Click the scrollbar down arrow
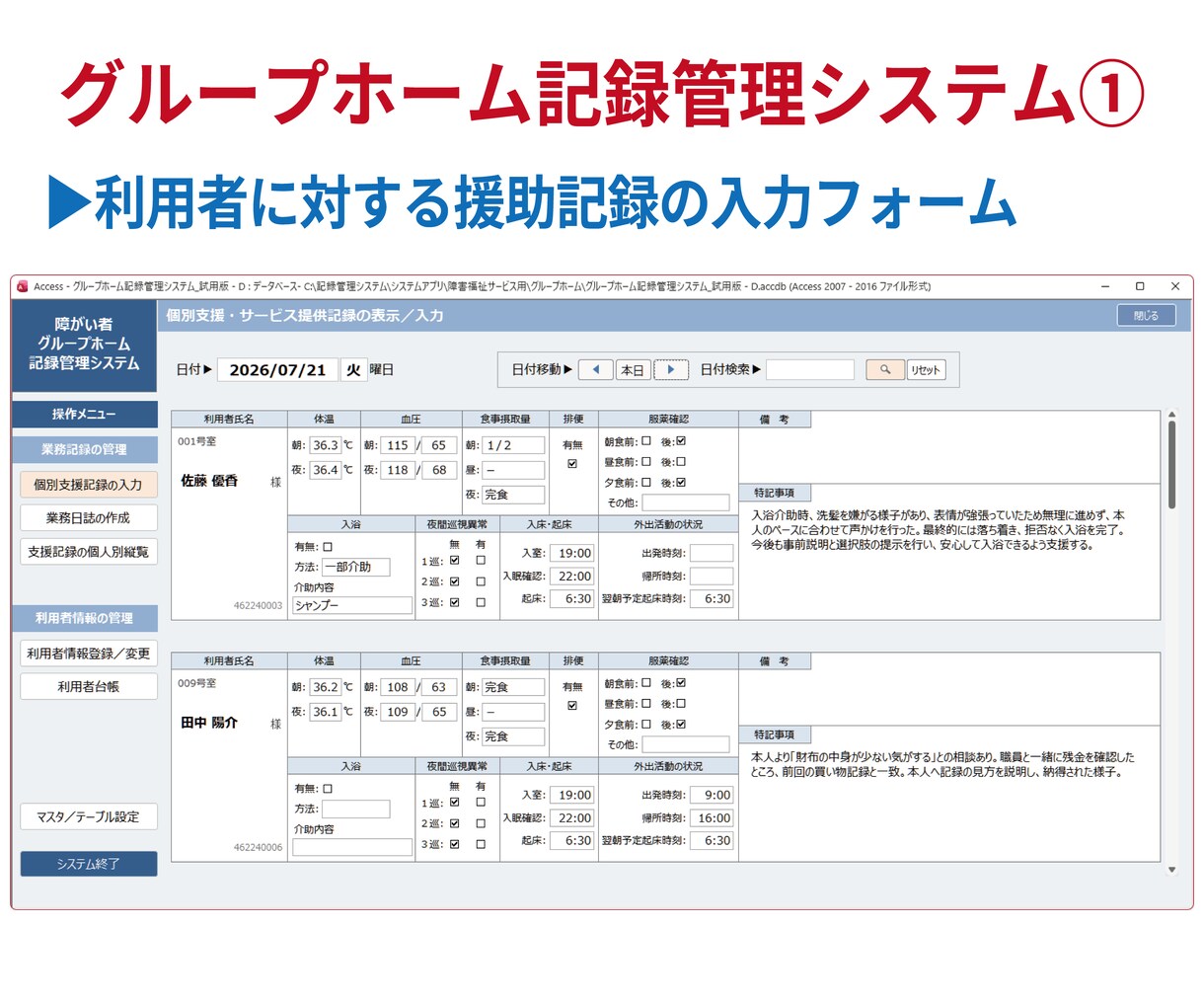This screenshot has height=1004, width=1204. click(x=1171, y=870)
